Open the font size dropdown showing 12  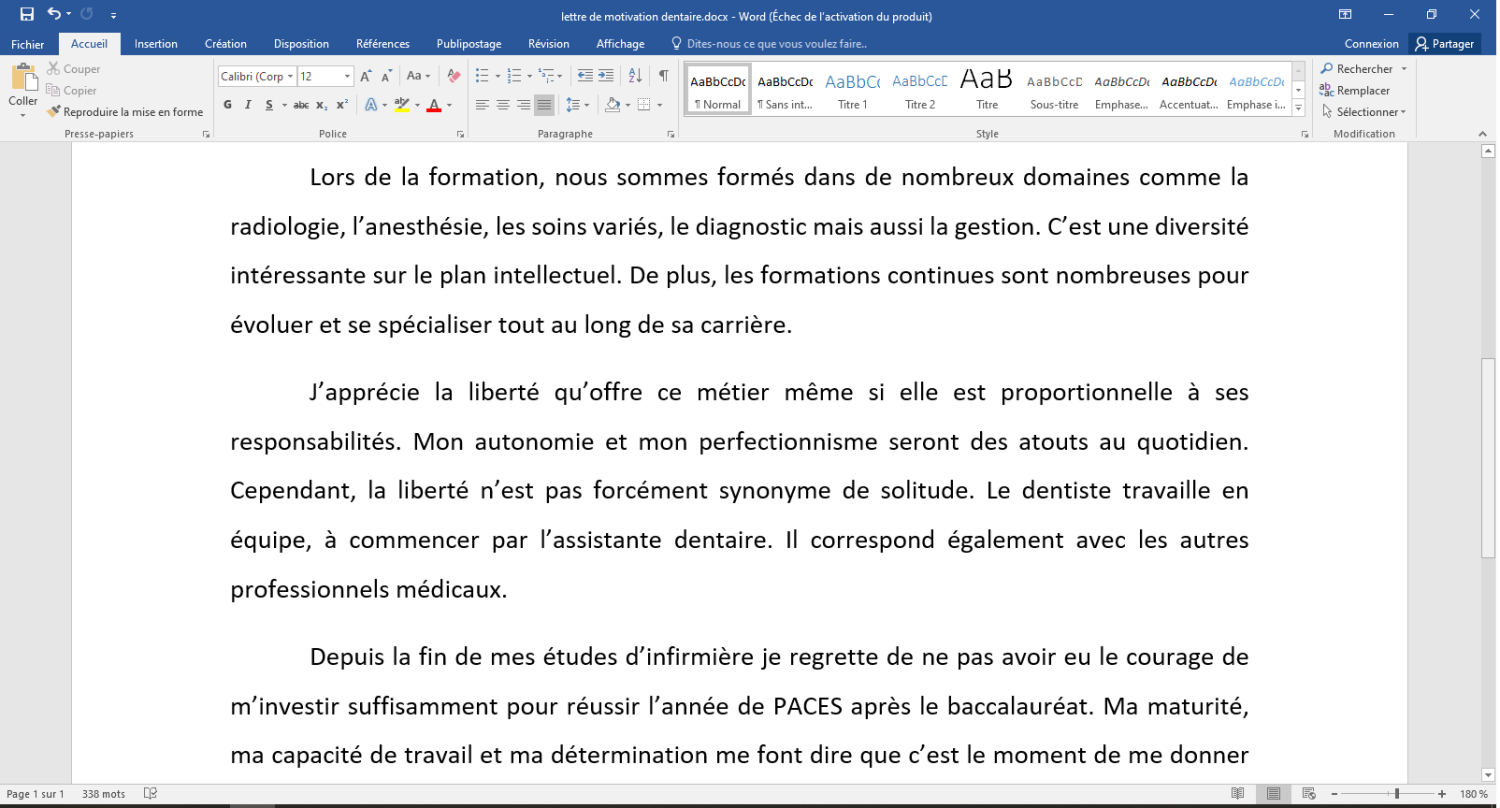coord(326,76)
